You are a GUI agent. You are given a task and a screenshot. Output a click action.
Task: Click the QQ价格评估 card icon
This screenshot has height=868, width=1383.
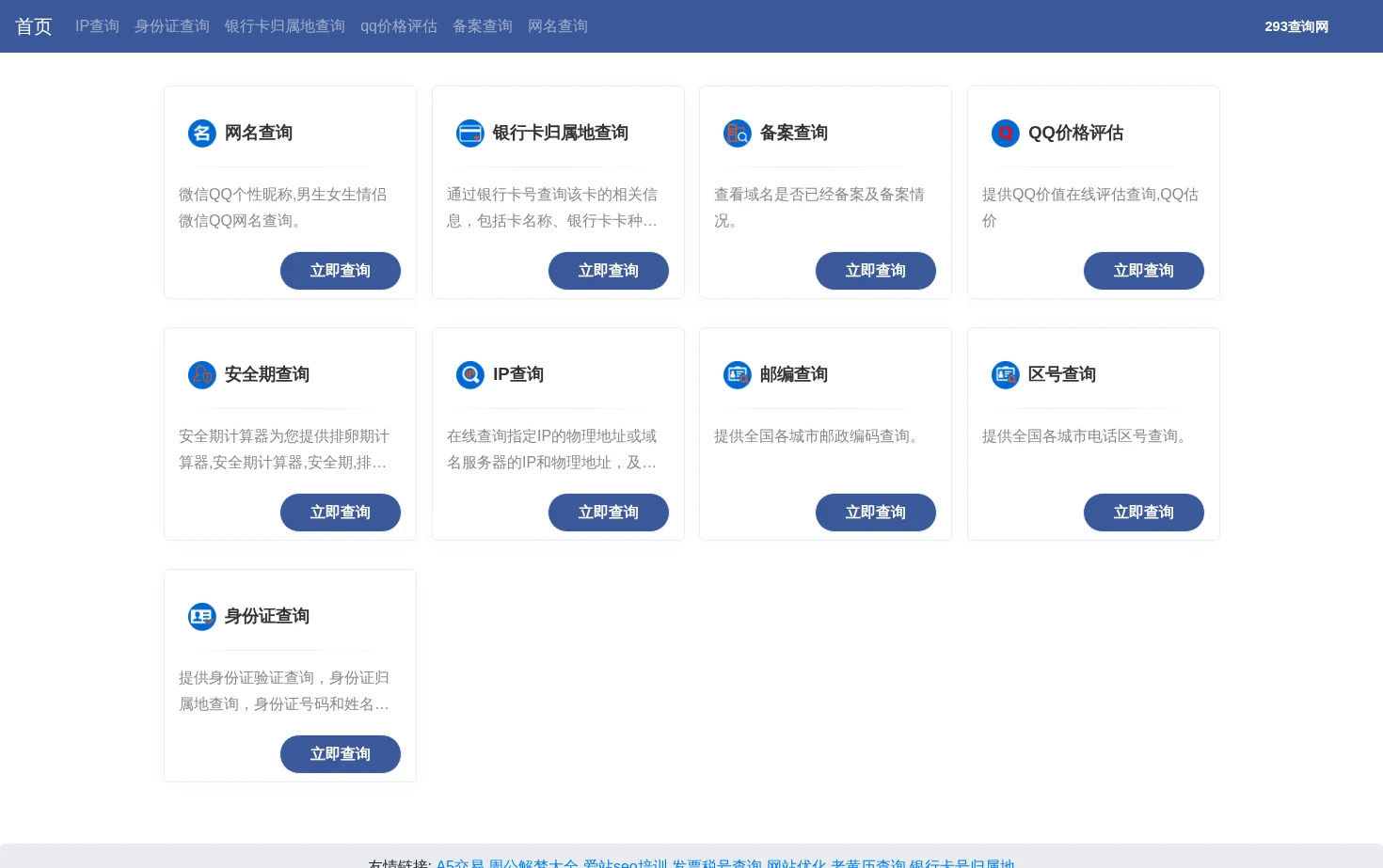point(1006,134)
